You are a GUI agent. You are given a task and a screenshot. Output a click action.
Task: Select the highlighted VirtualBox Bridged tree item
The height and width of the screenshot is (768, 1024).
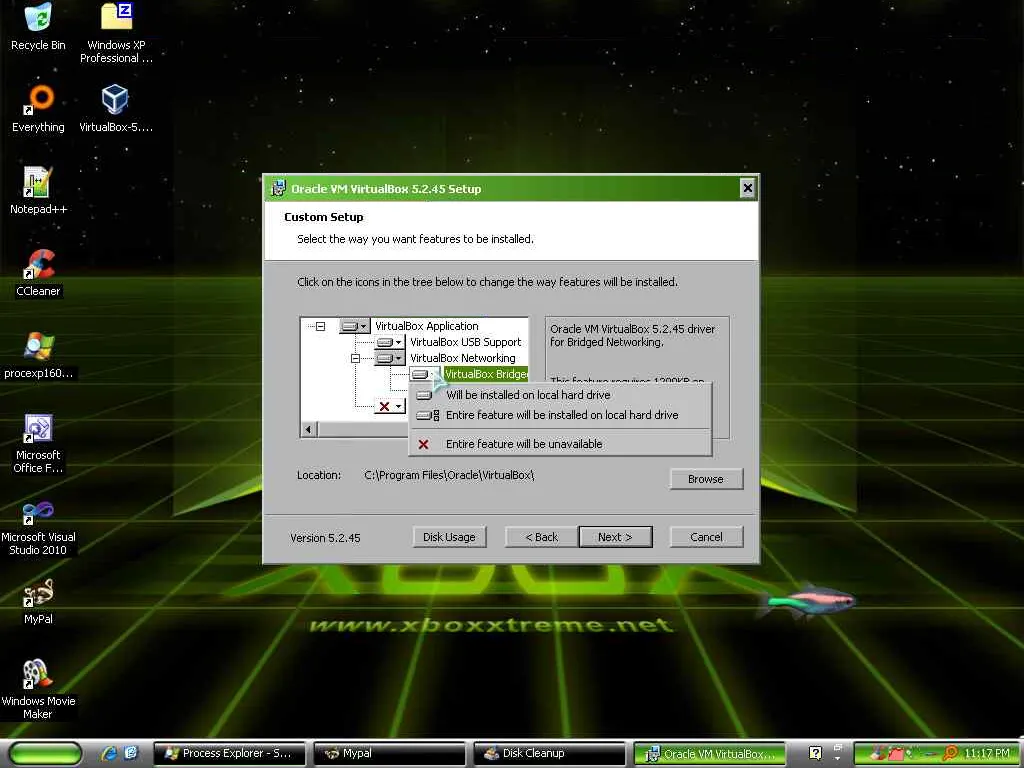pyautogui.click(x=485, y=374)
